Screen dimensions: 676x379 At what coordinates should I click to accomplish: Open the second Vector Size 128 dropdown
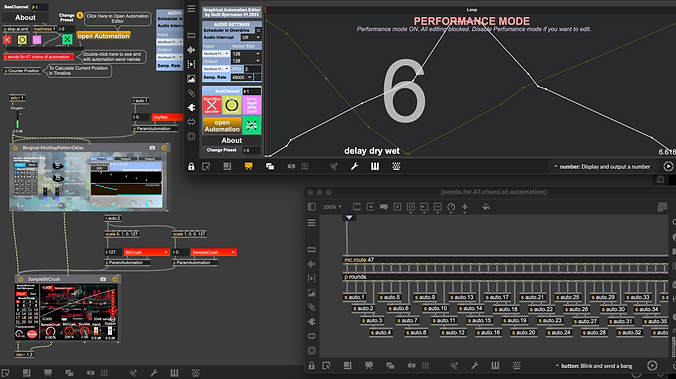(246, 61)
